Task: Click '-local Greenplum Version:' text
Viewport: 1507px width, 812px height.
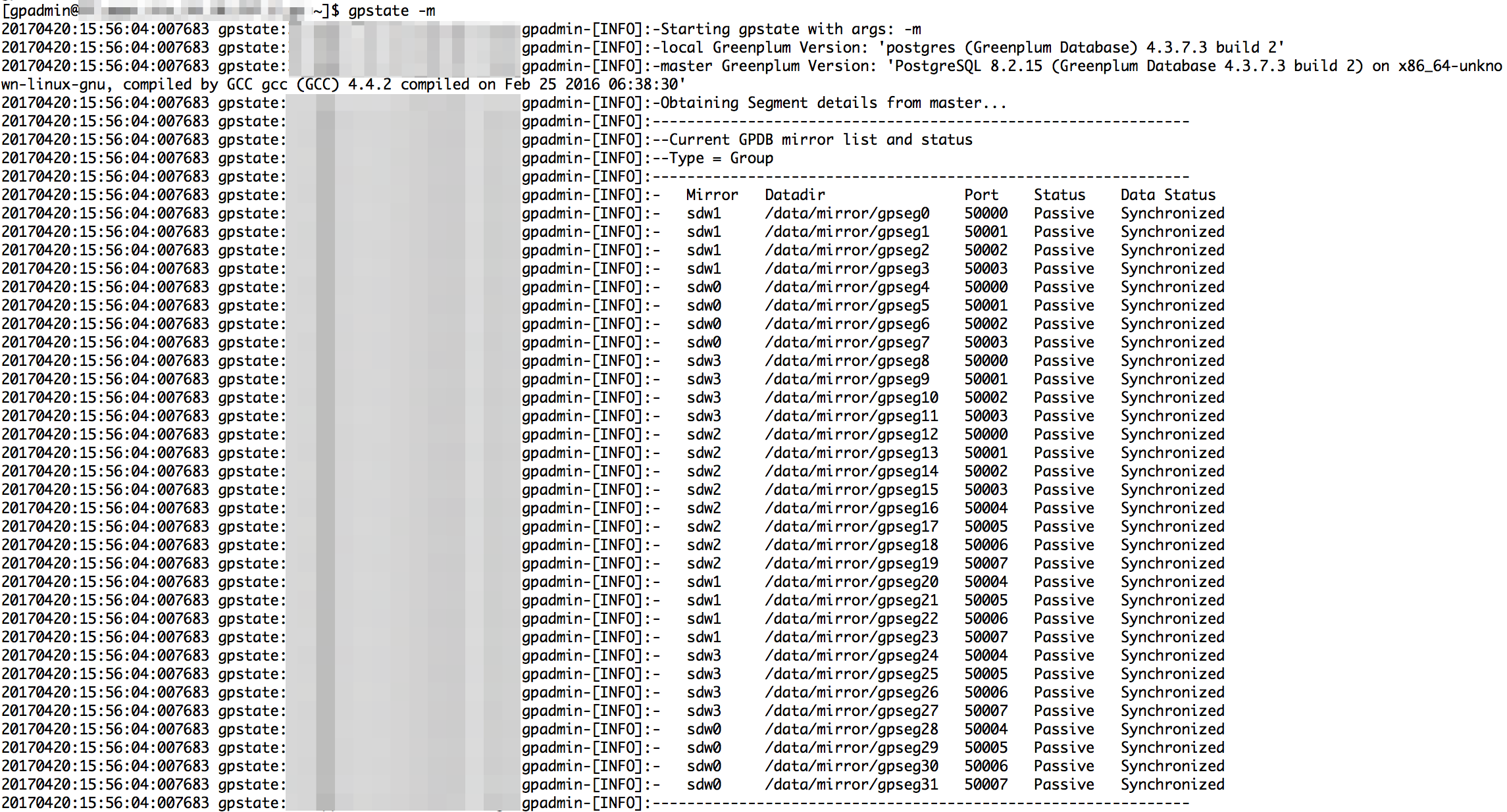Action: 760,47
